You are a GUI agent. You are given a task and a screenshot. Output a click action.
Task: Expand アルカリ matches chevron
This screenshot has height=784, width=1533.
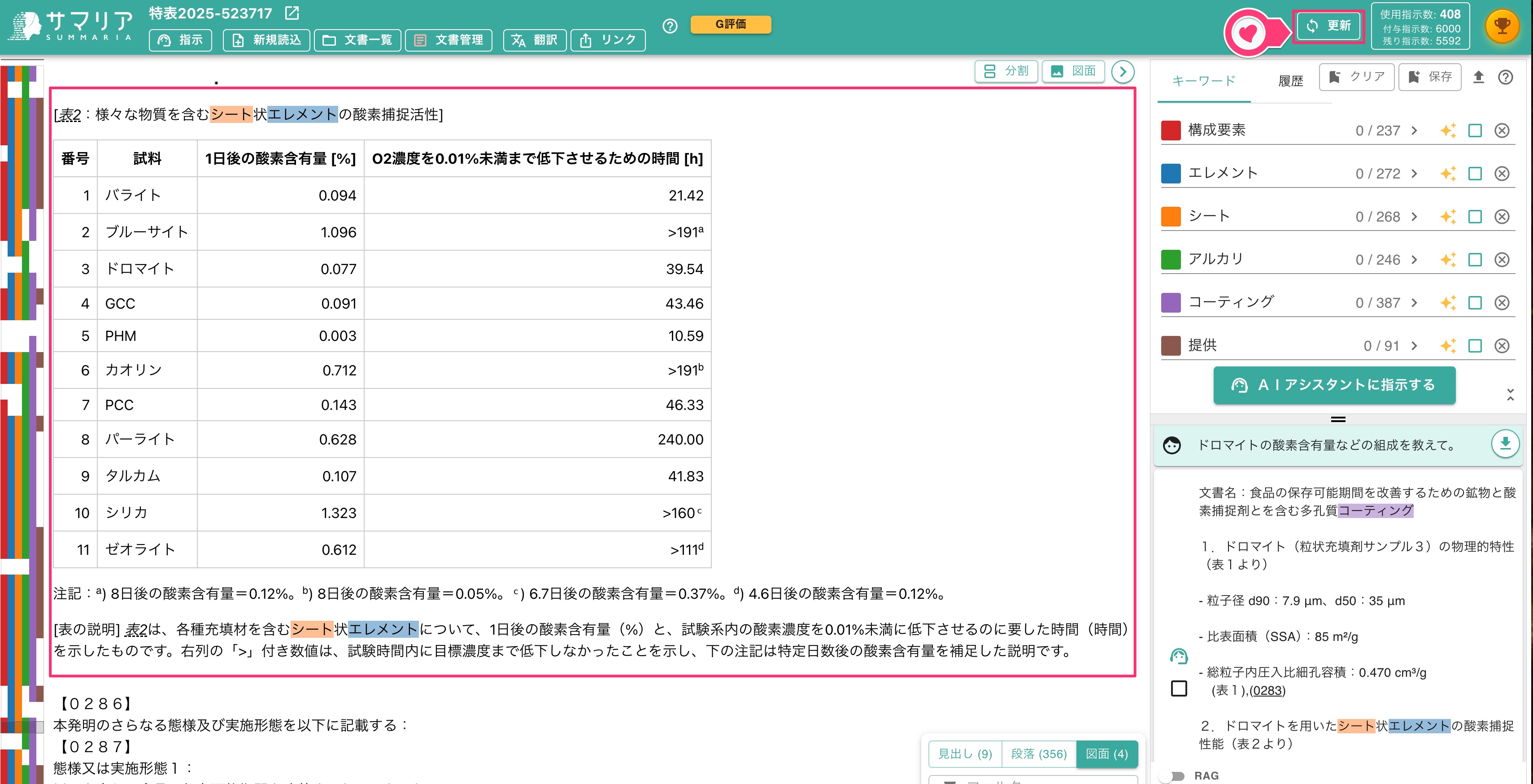(x=1415, y=260)
